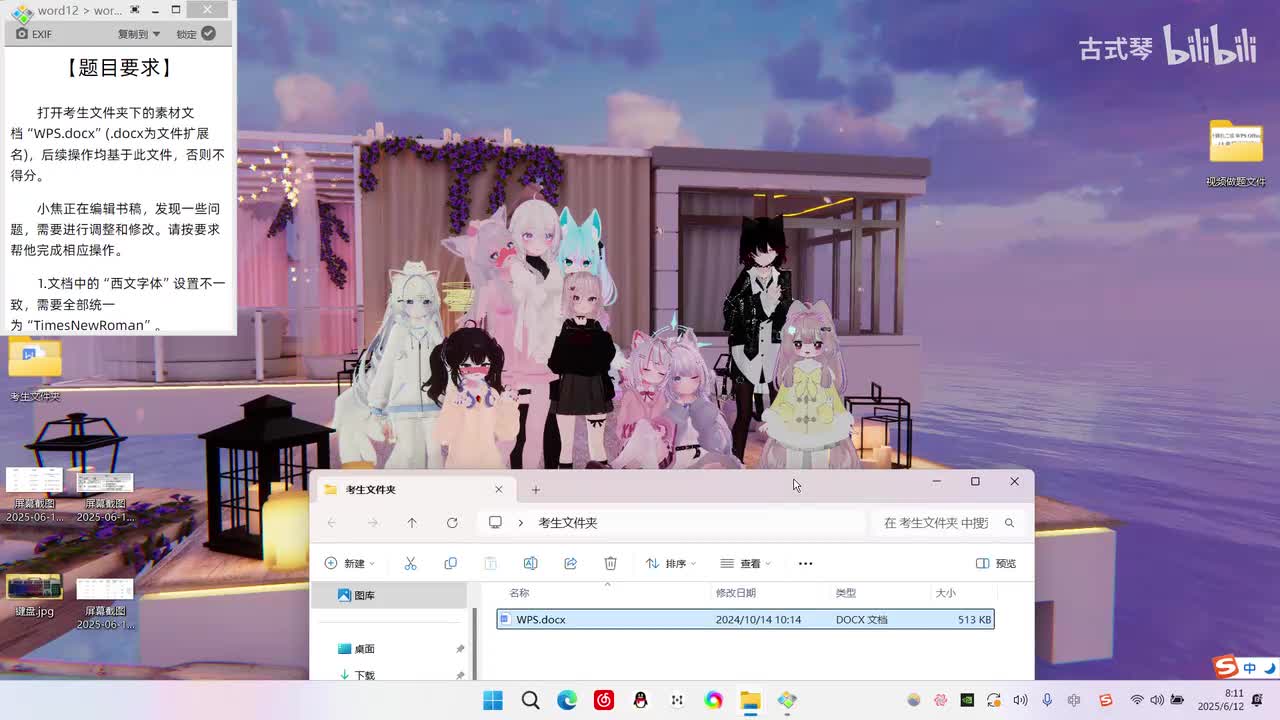Open NetEase Cloud Music from taskbar
Image resolution: width=1280 pixels, height=720 pixels.
[x=604, y=700]
